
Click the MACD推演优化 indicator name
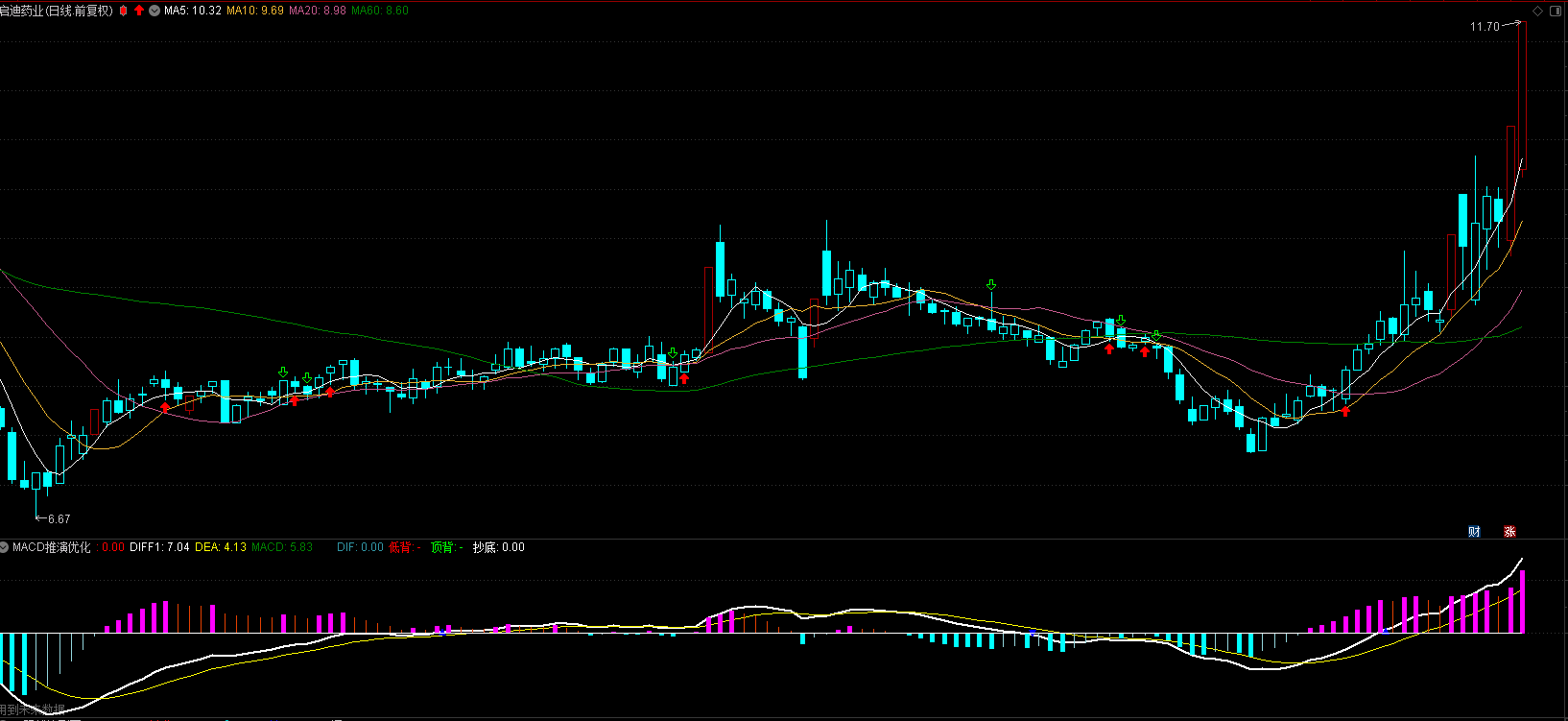[x=52, y=547]
